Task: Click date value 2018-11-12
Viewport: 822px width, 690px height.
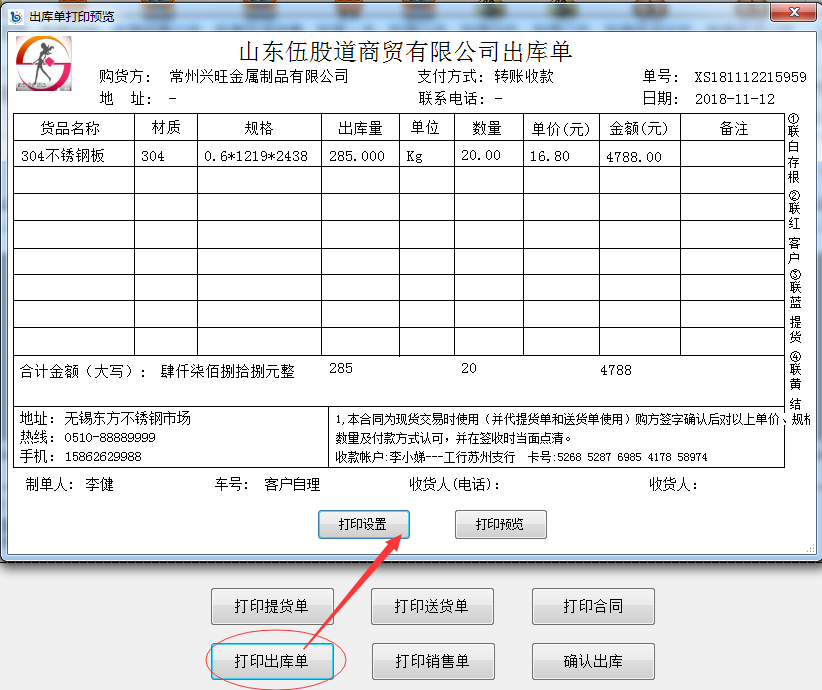Action: 734,99
